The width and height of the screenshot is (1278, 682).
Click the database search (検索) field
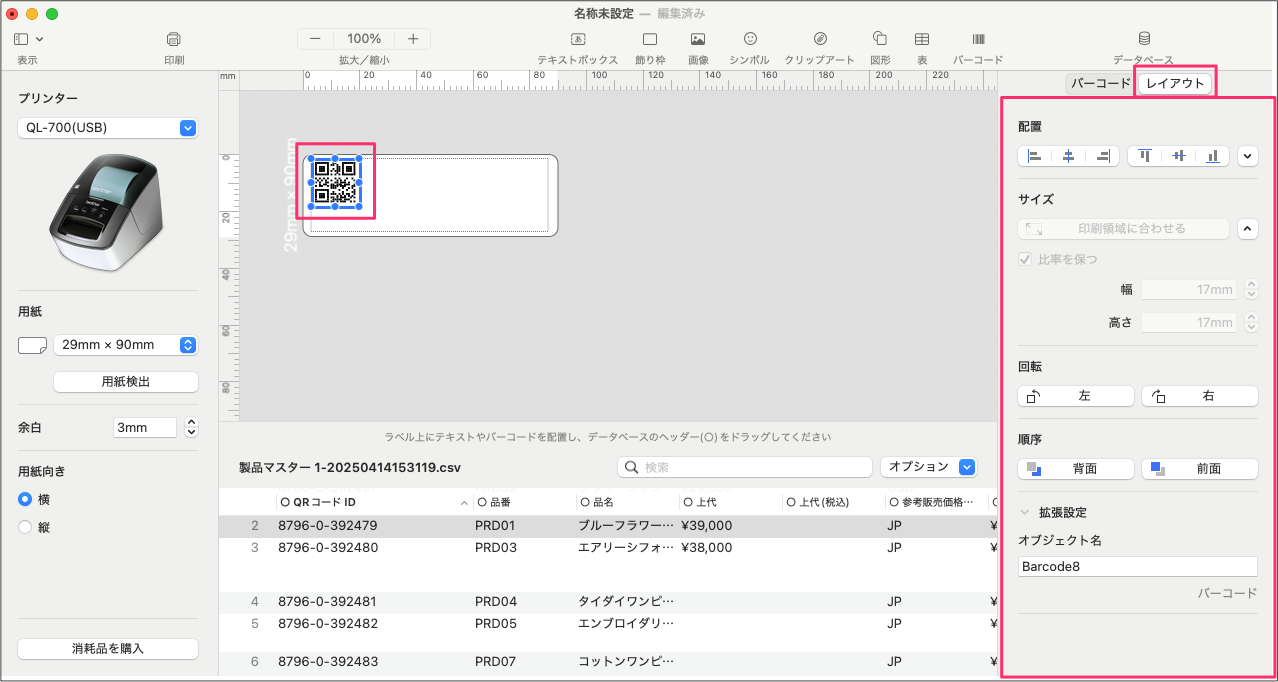pyautogui.click(x=745, y=467)
